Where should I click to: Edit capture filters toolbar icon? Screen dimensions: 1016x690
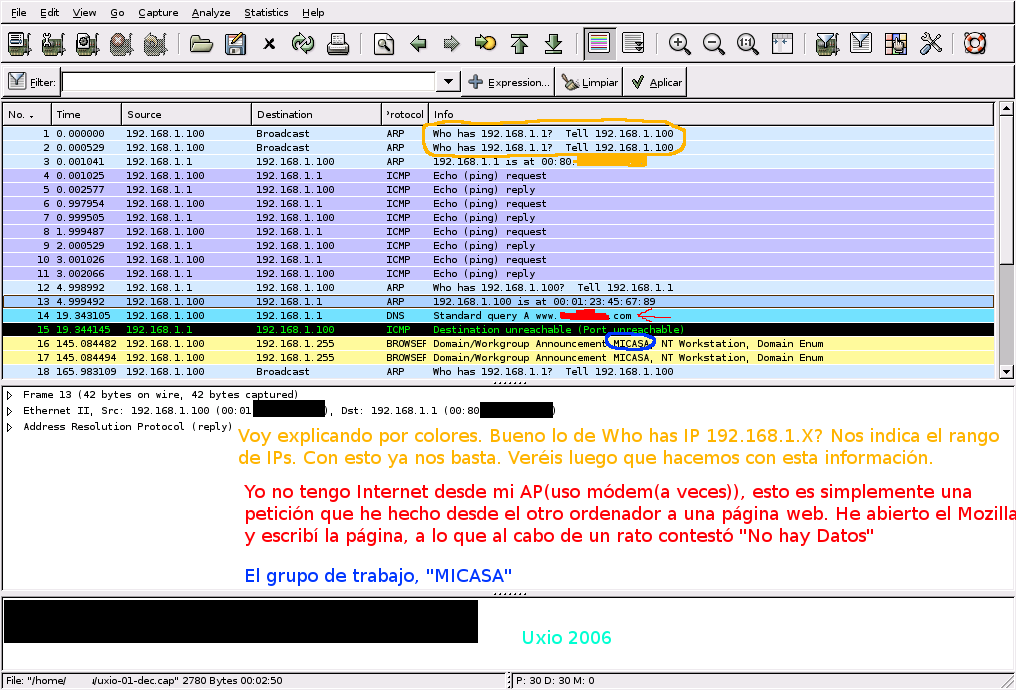click(827, 44)
